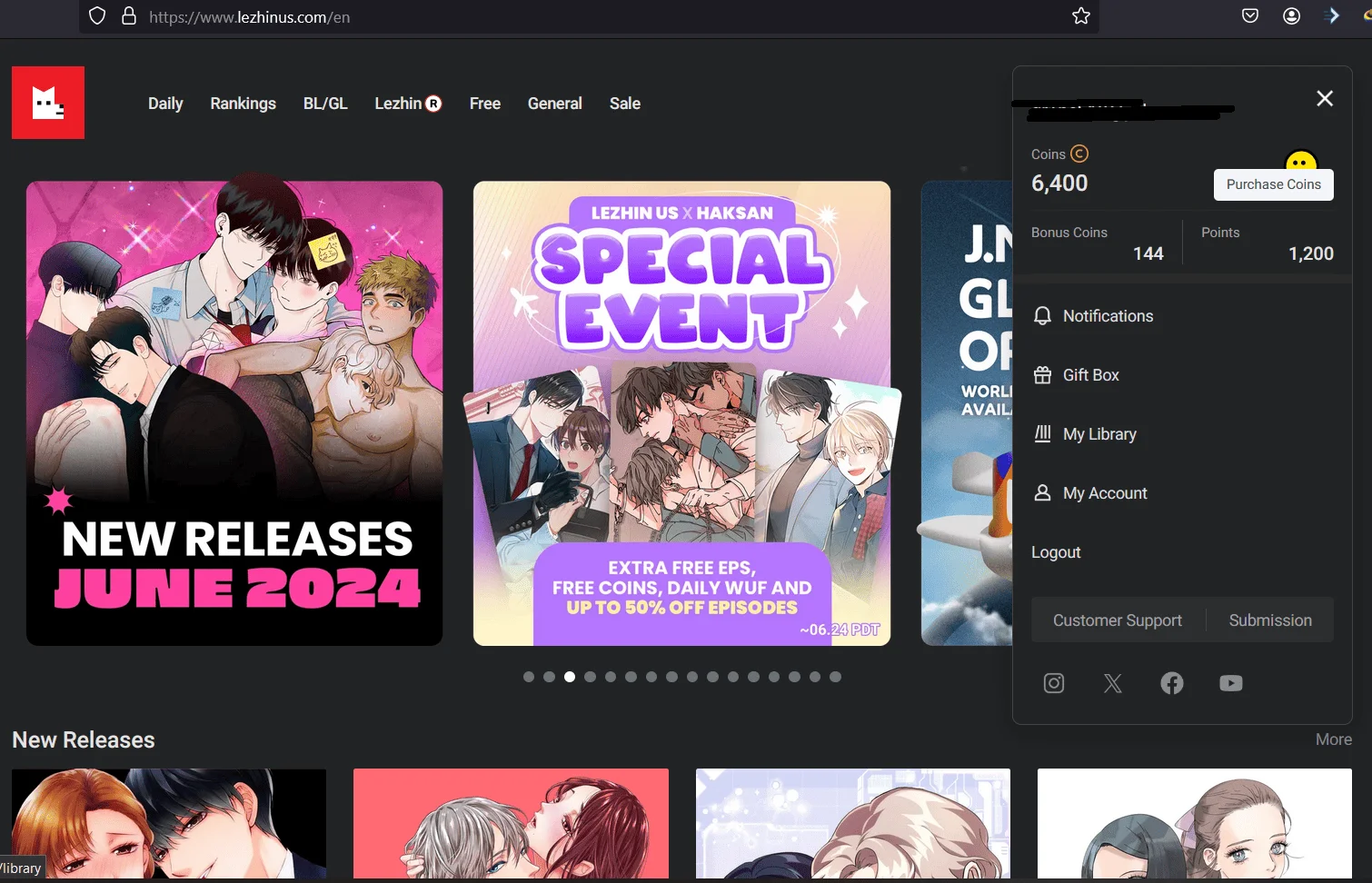1372x883 pixels.
Task: Open the Daily section
Action: click(165, 104)
